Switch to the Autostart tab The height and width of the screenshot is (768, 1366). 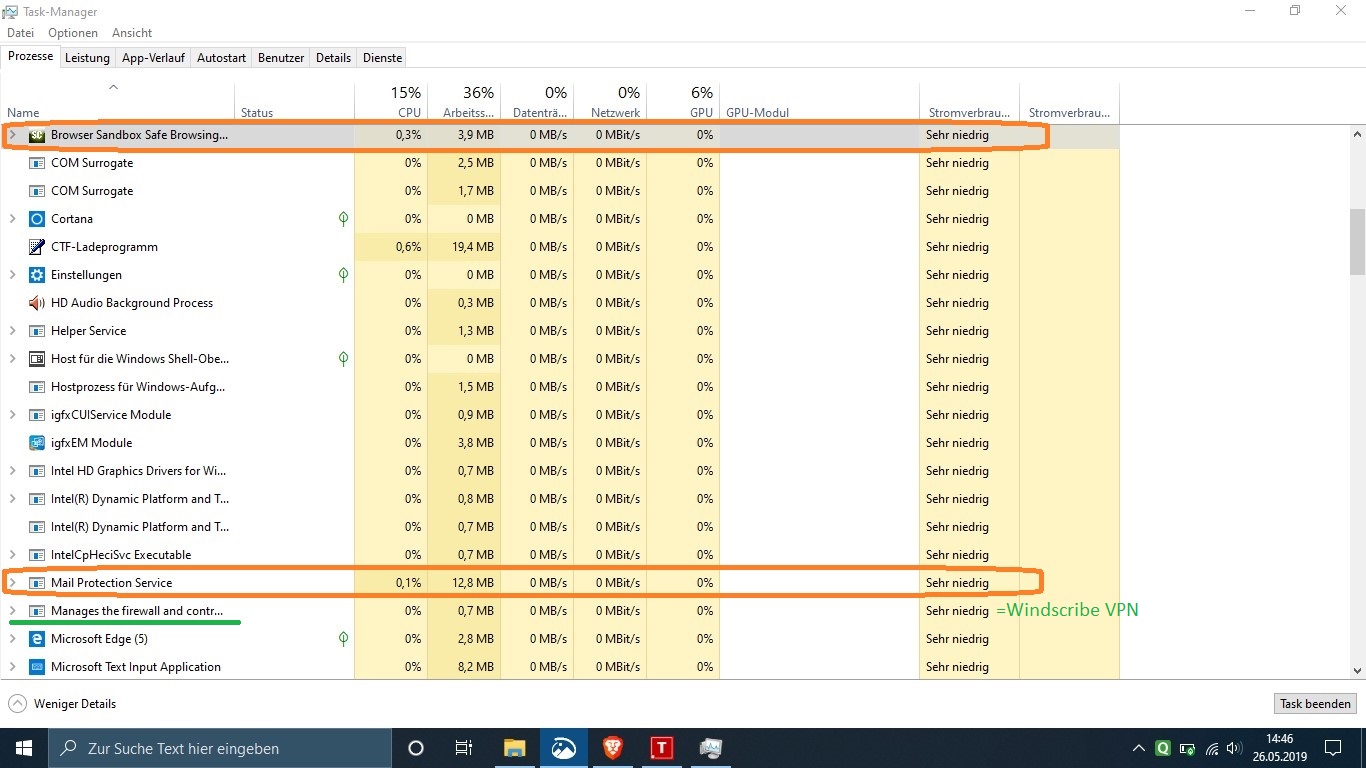(221, 58)
